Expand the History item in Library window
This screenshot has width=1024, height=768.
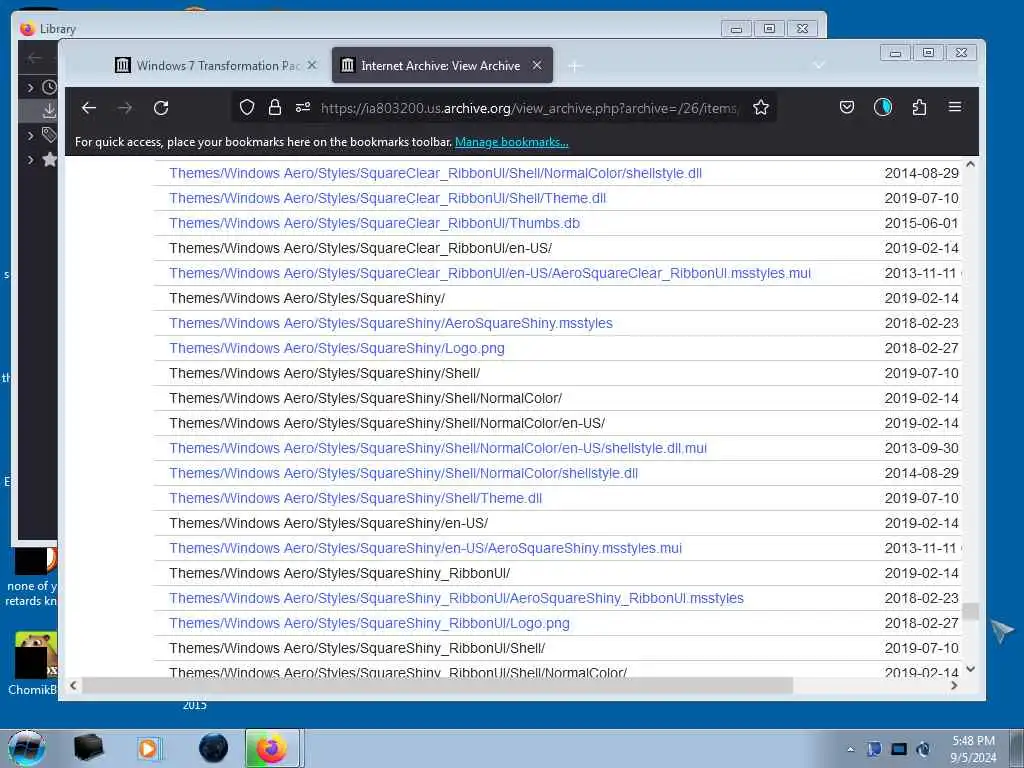click(30, 87)
